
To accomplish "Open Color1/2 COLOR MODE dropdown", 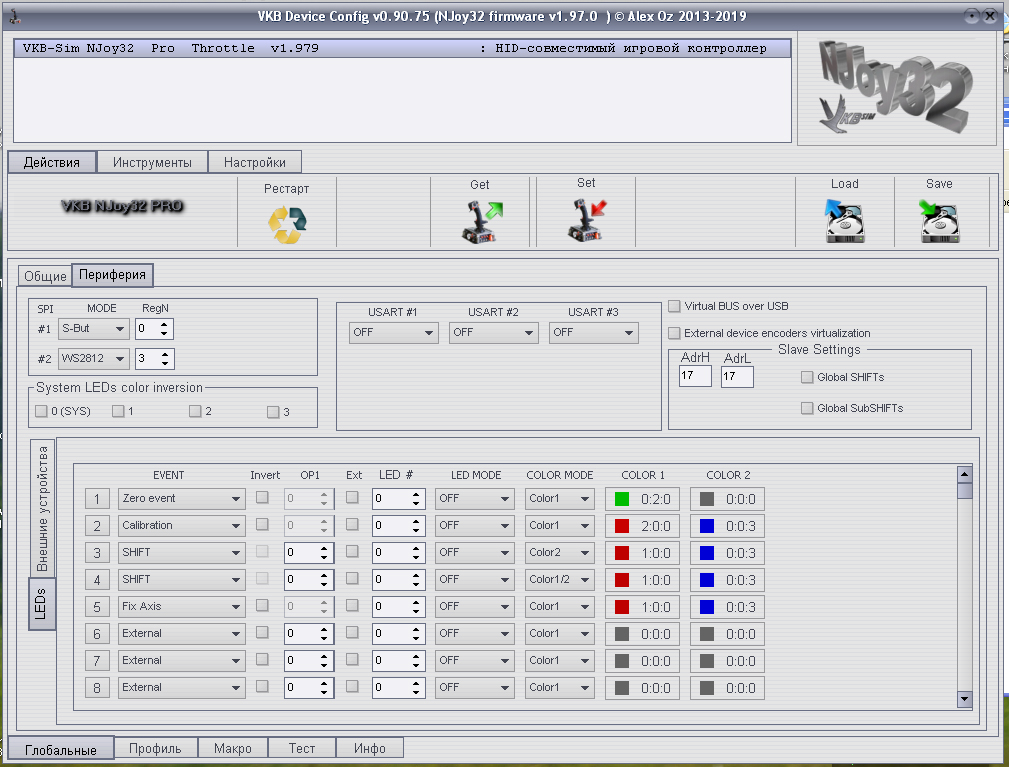I will click(560, 580).
